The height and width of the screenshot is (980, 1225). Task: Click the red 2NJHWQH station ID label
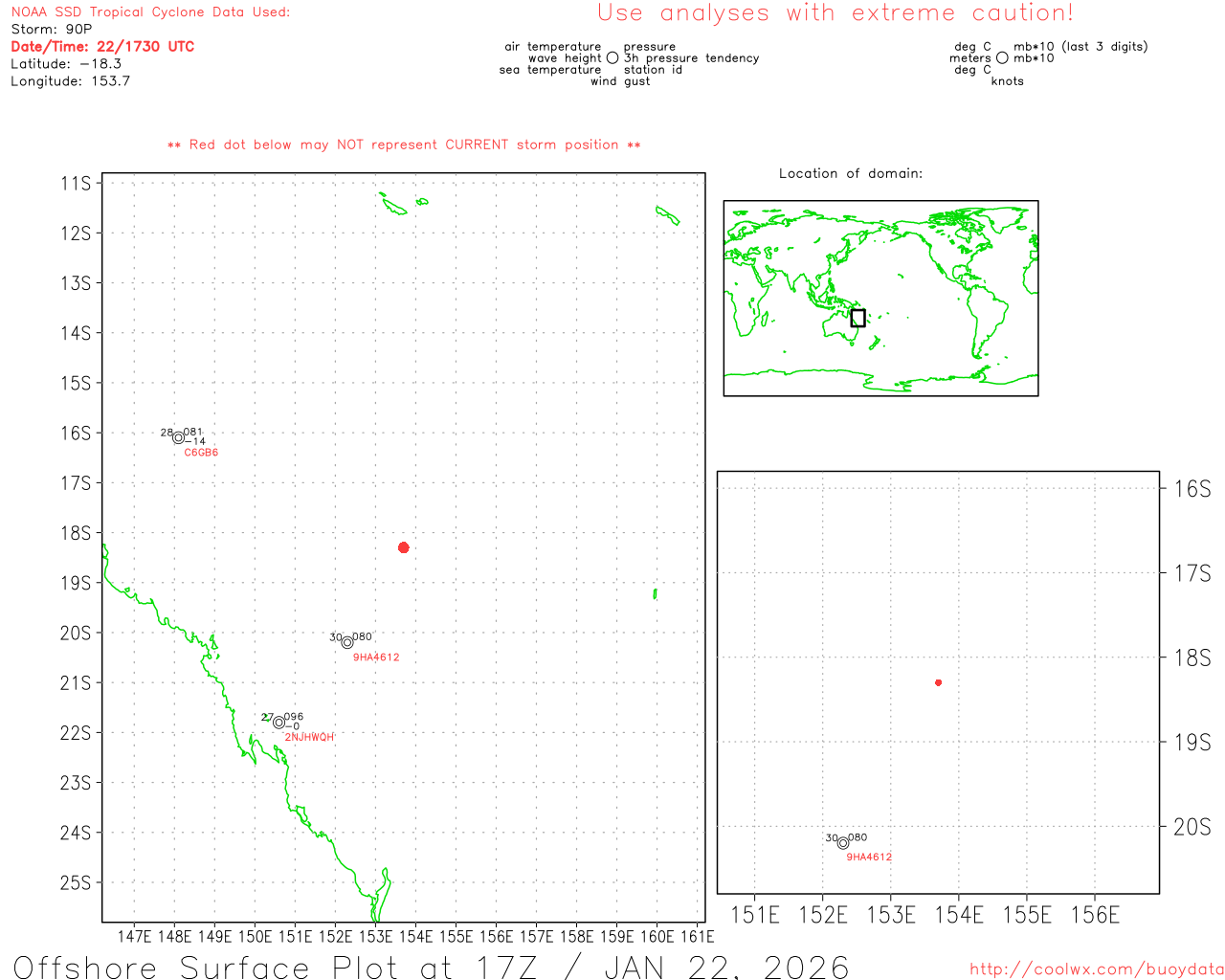[x=309, y=737]
